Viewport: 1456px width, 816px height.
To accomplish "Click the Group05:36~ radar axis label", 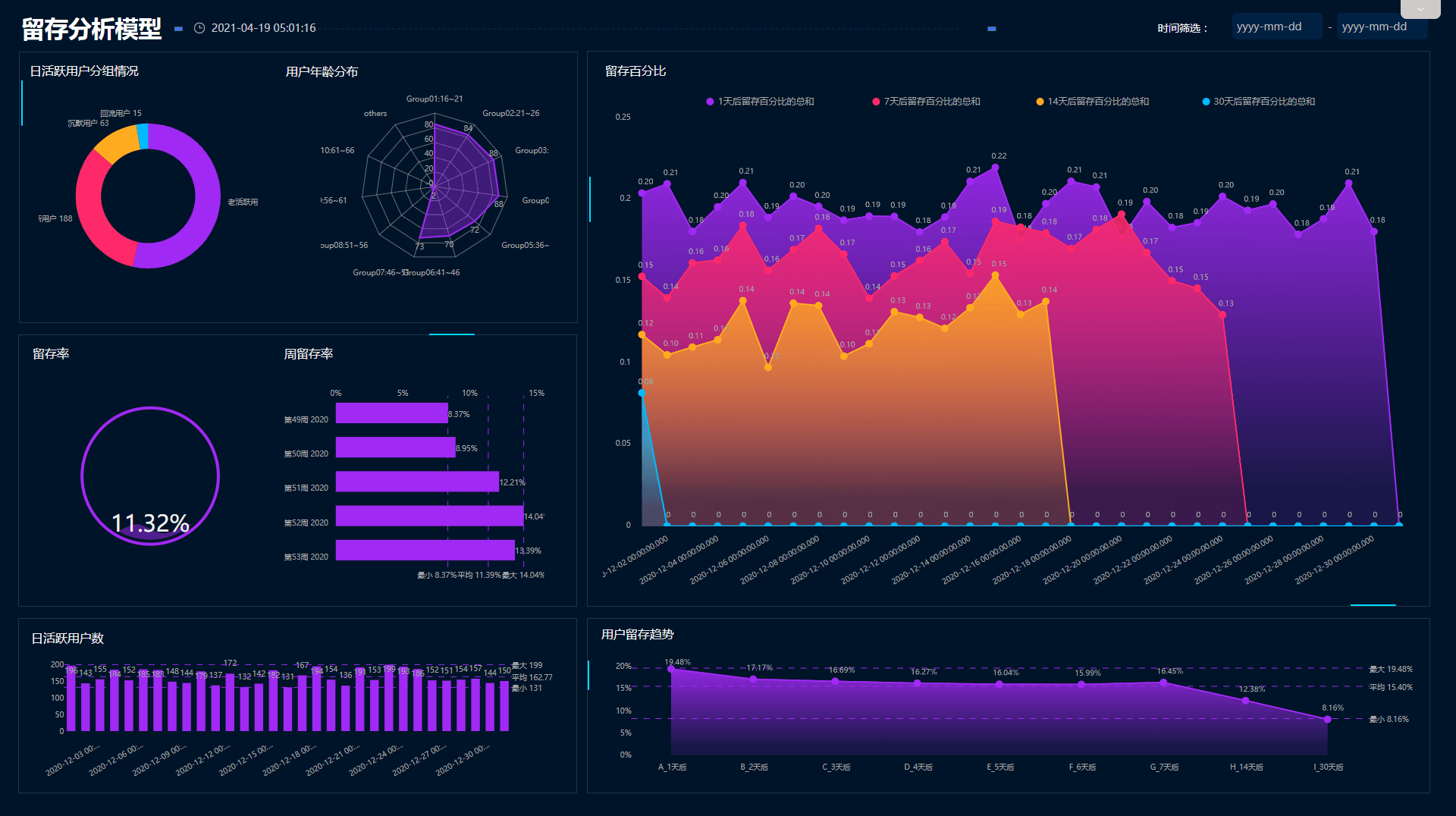I will click(x=525, y=246).
